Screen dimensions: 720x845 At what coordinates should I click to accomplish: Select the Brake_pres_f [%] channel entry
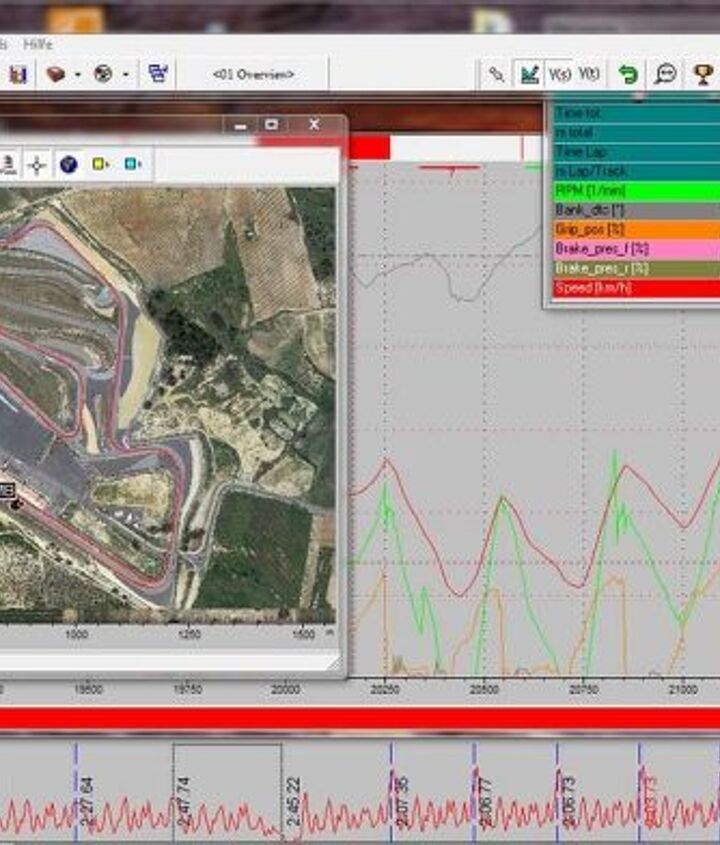[634, 249]
